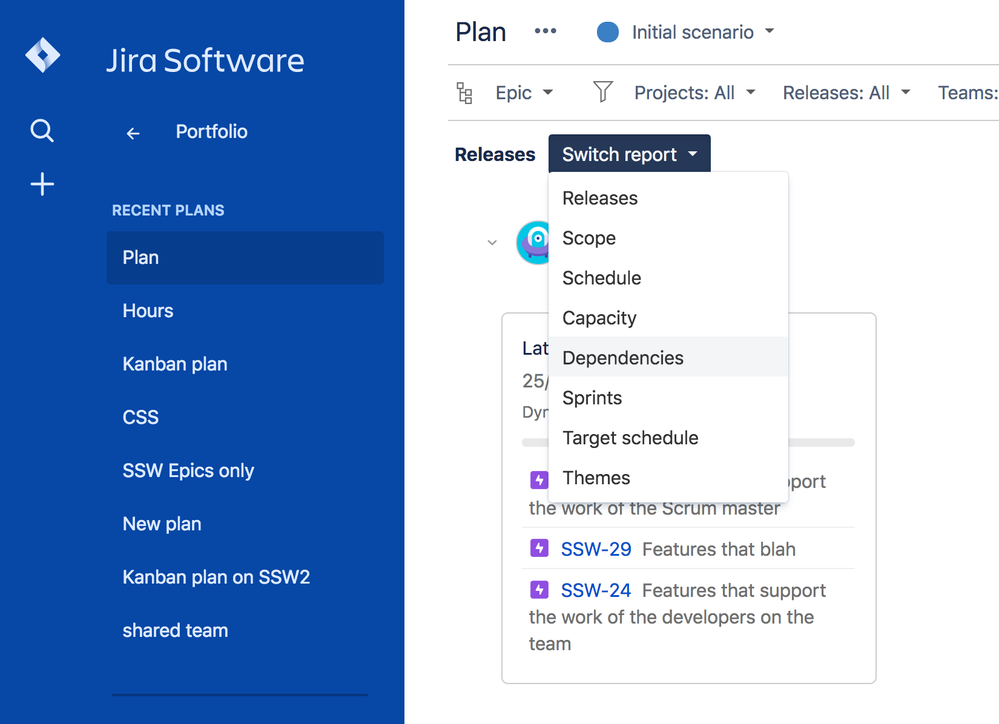The height and width of the screenshot is (724, 999).
Task: Open search with the magnifier icon
Action: 42,131
